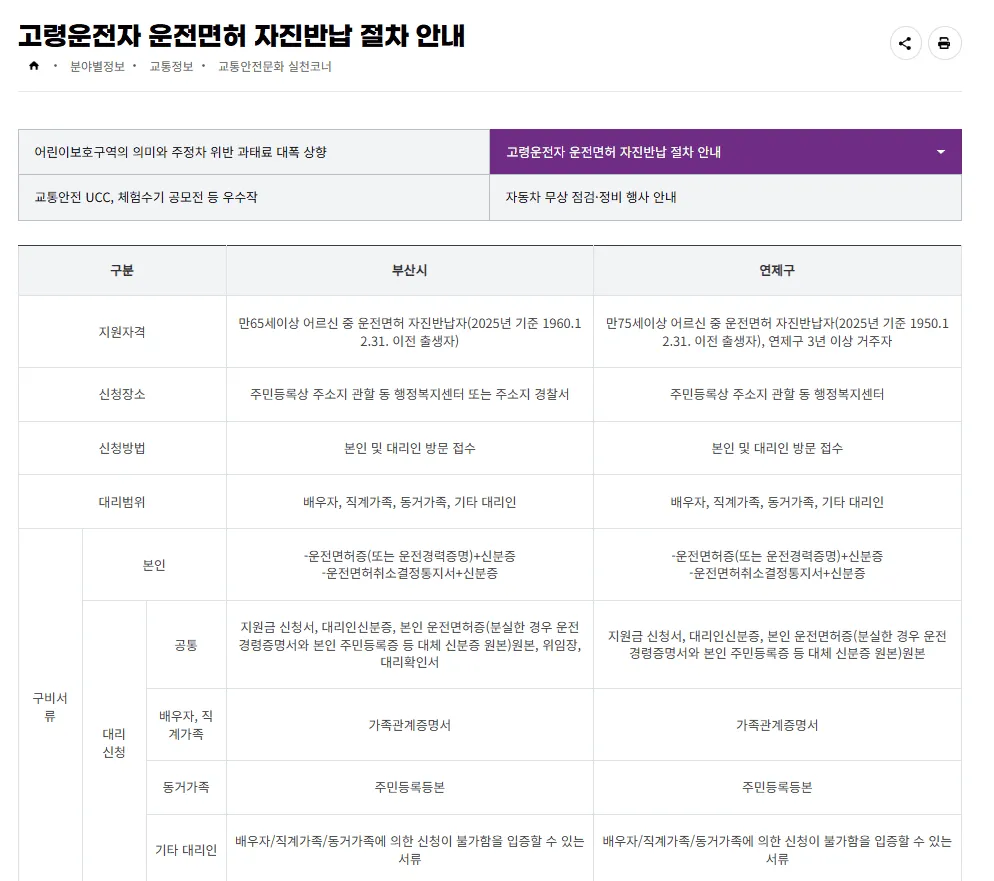Click 부산시 본인 운전면허증 documents cell
This screenshot has height=881, width=994.
[410, 565]
